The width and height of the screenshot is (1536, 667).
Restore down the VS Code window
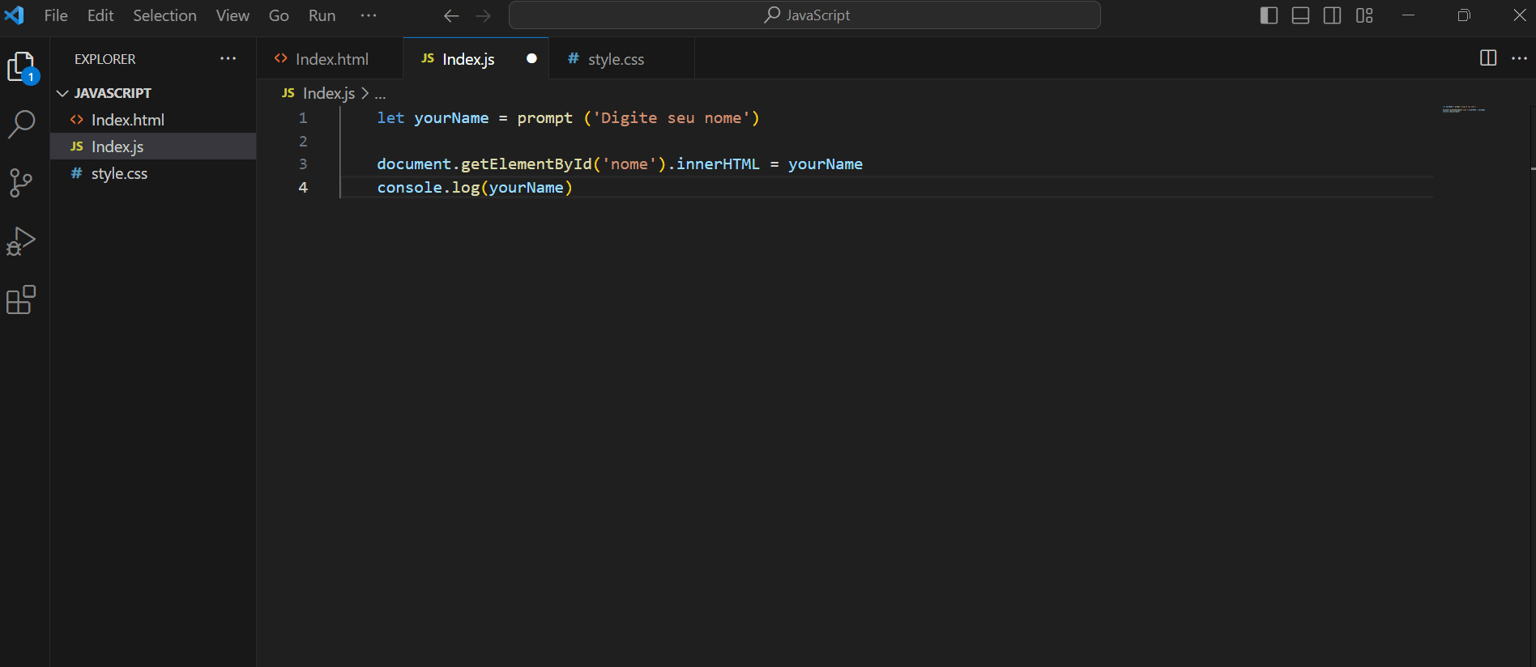[1464, 15]
